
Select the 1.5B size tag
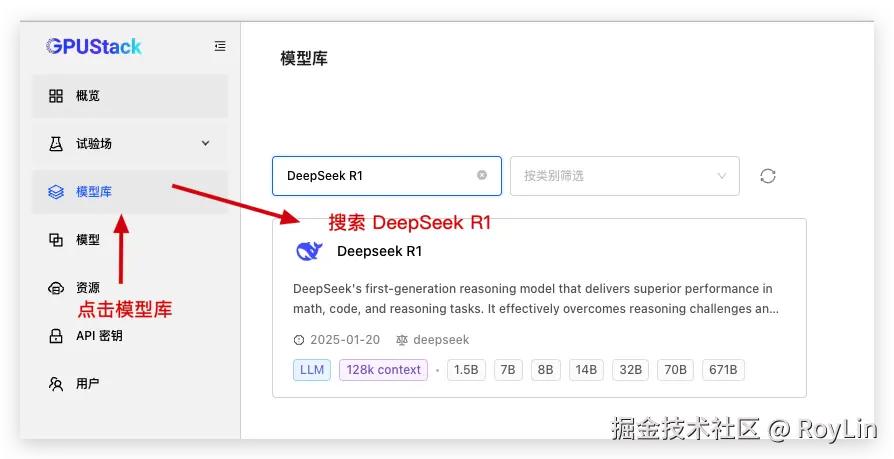tap(466, 369)
